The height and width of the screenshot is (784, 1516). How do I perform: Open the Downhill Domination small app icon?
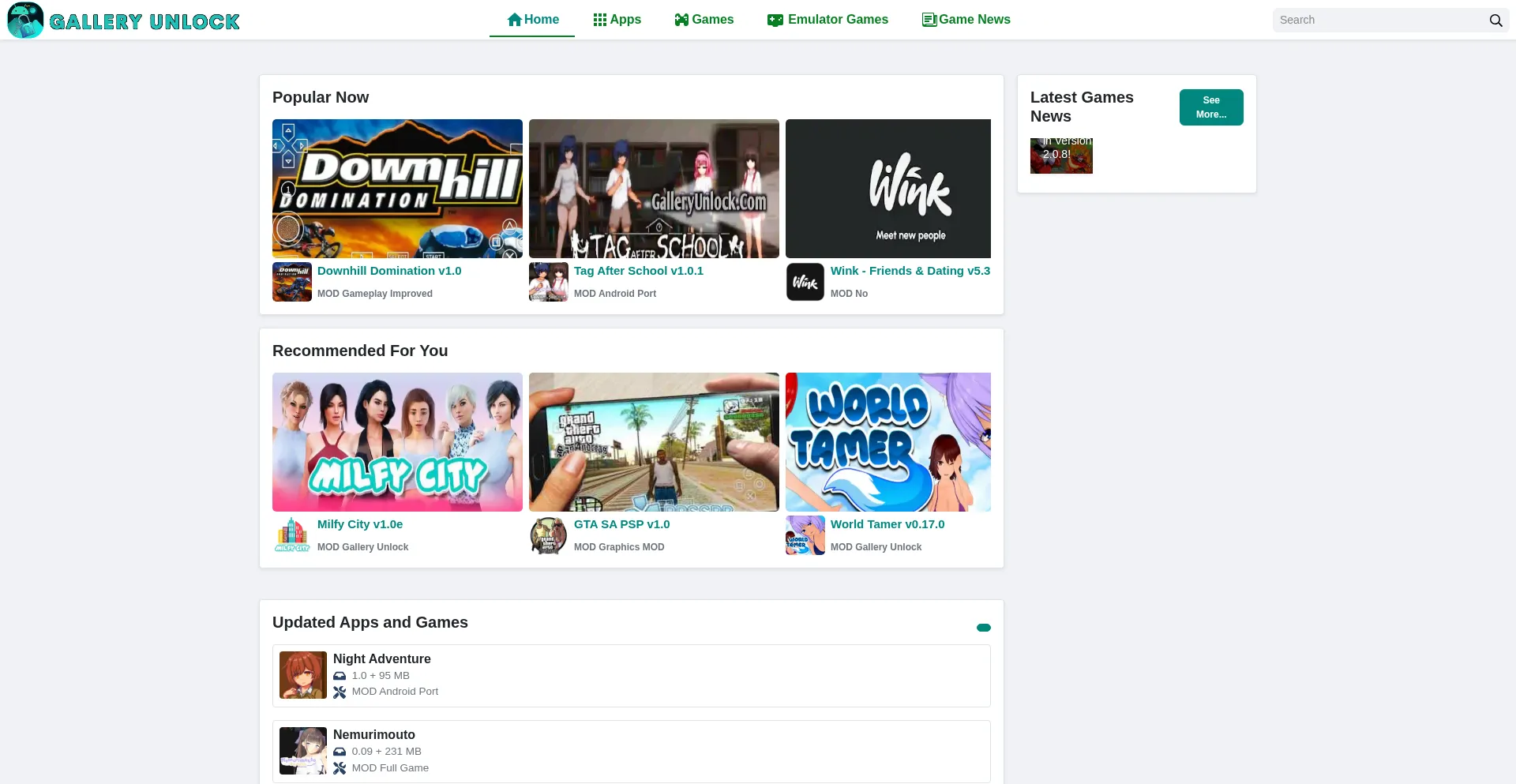coord(292,282)
